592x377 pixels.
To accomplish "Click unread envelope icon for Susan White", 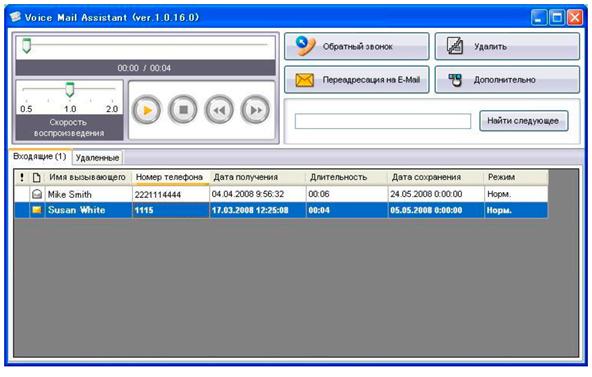I will (x=37, y=210).
